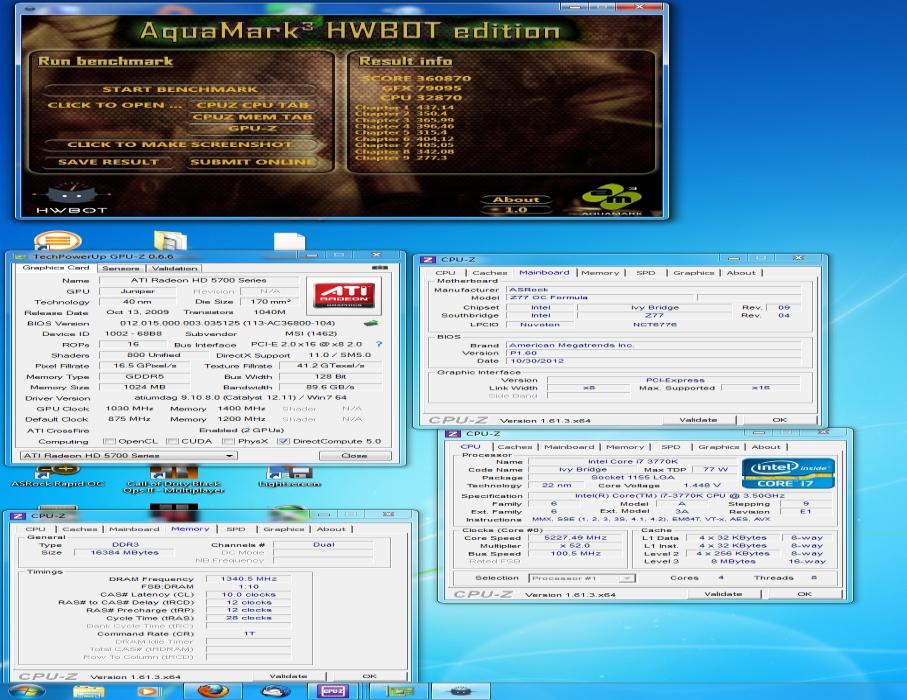The image size is (907, 700).
Task: Click SAVE RESULT in AquaMark
Action: [x=108, y=162]
